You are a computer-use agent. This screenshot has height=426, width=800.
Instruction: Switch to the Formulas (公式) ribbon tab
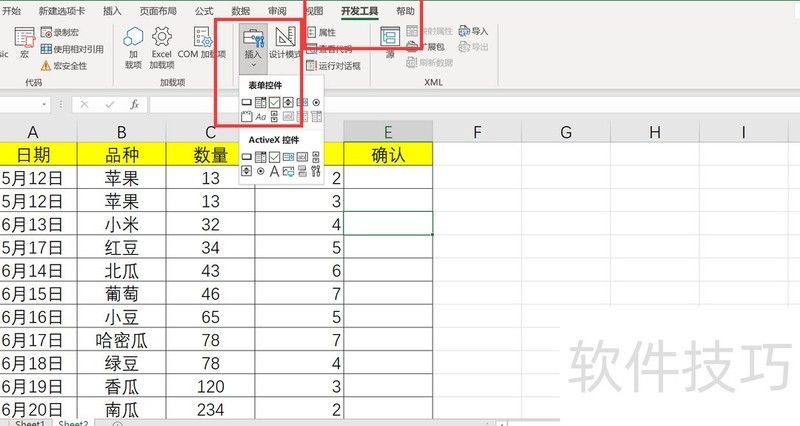(x=204, y=10)
